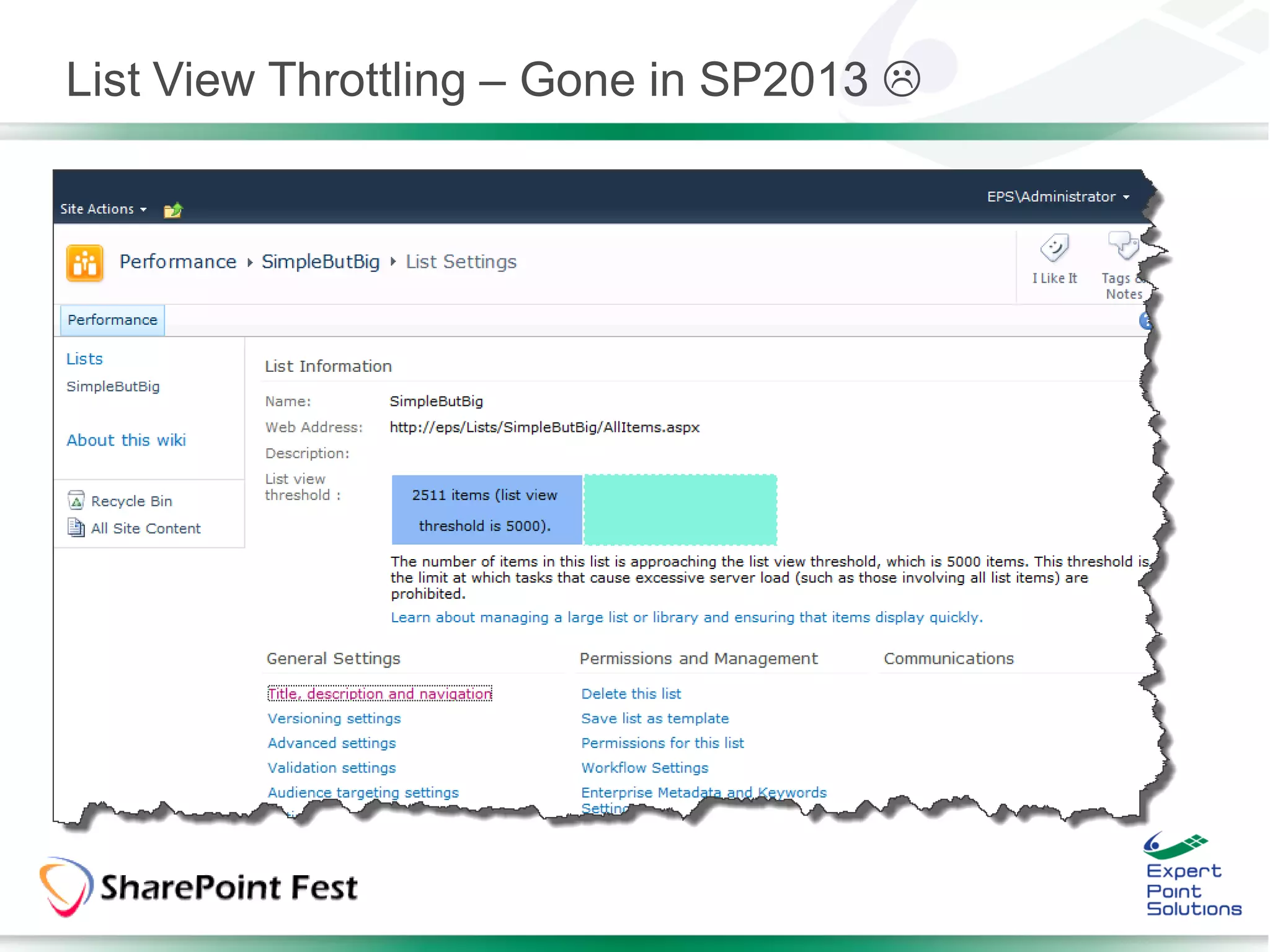Click the General Settings heading

tap(334, 658)
